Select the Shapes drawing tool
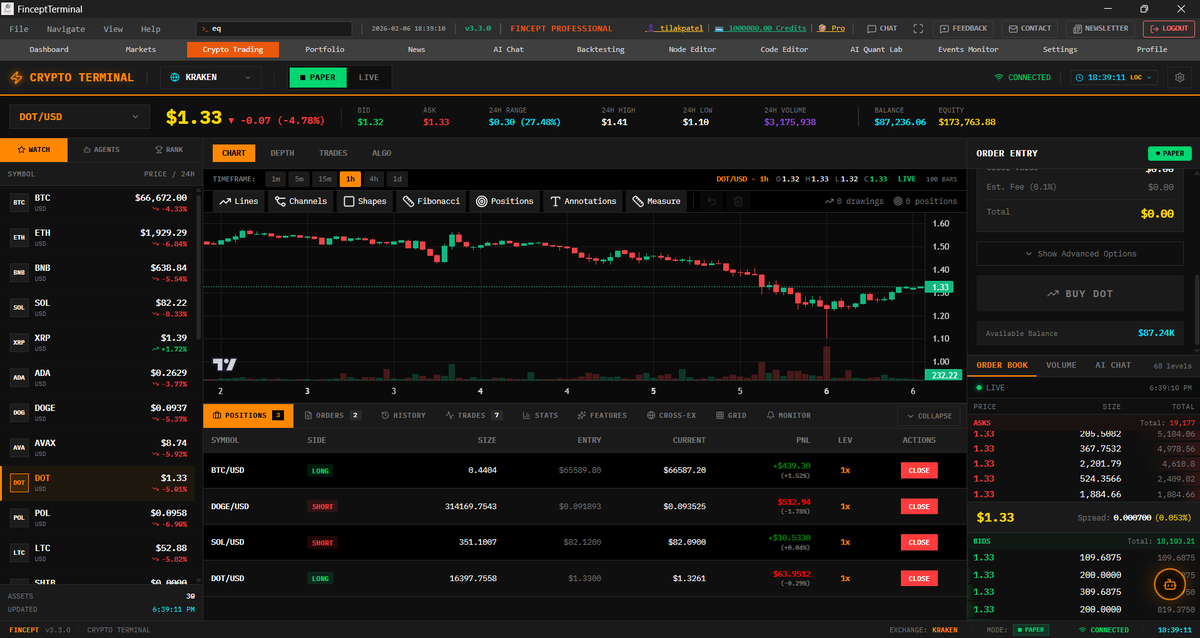This screenshot has width=1200, height=638. (364, 201)
